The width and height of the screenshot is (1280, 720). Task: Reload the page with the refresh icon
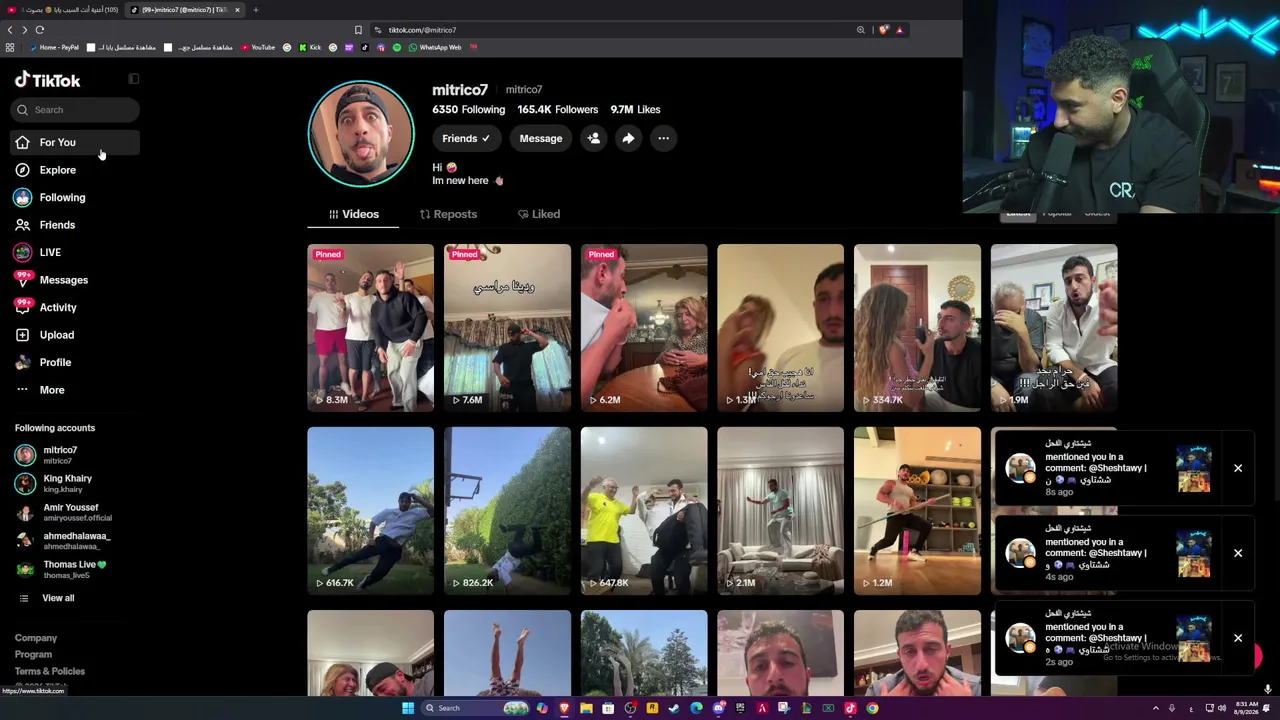pos(40,30)
